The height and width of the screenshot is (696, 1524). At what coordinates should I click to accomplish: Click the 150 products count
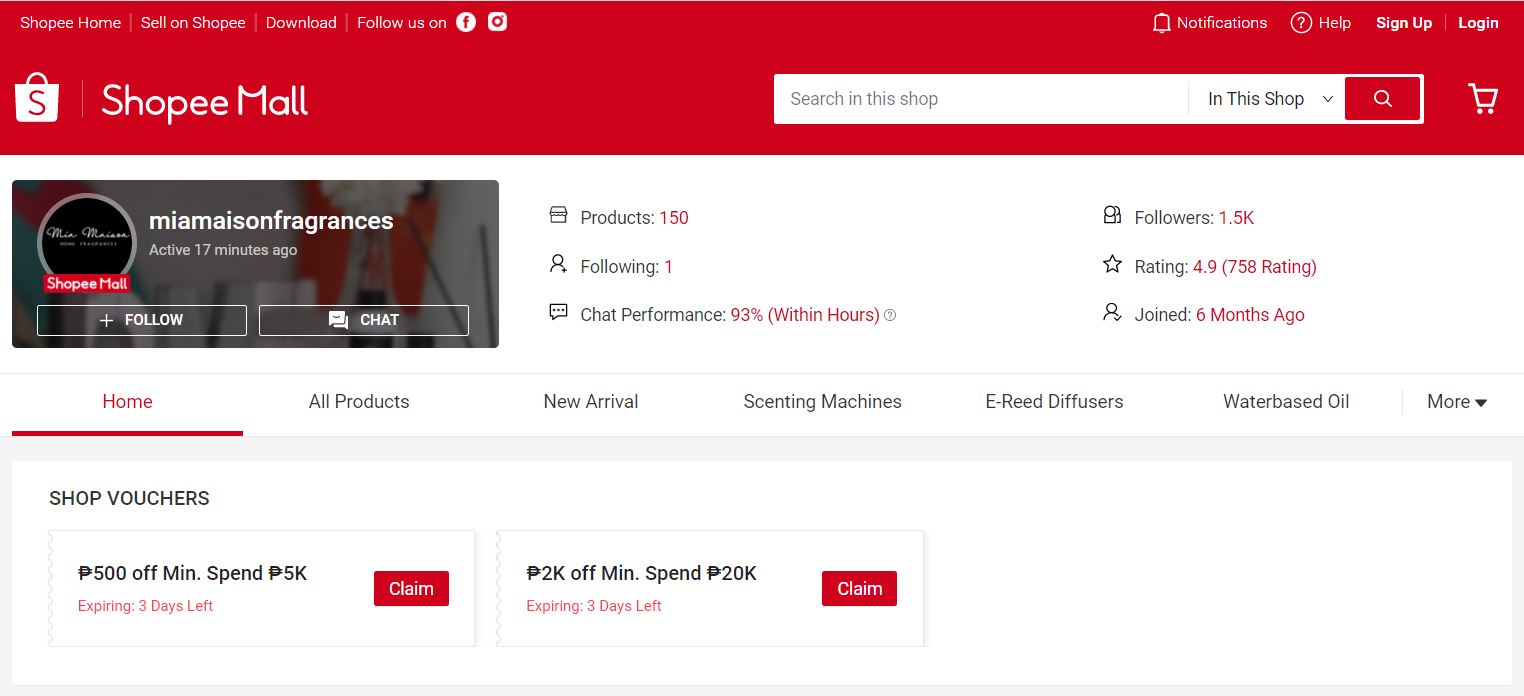(674, 218)
